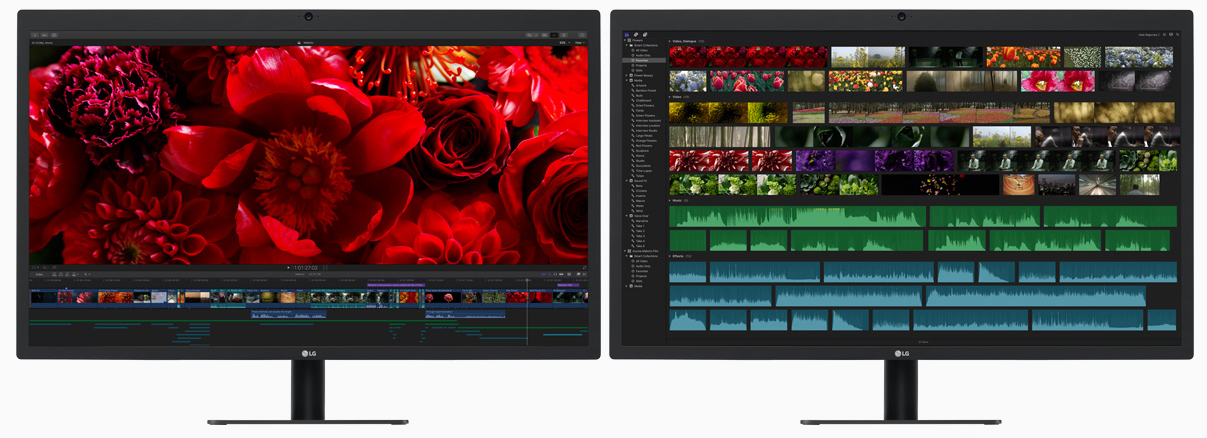
Task: Collapse the Media event under Flowers
Action: click(x=627, y=81)
